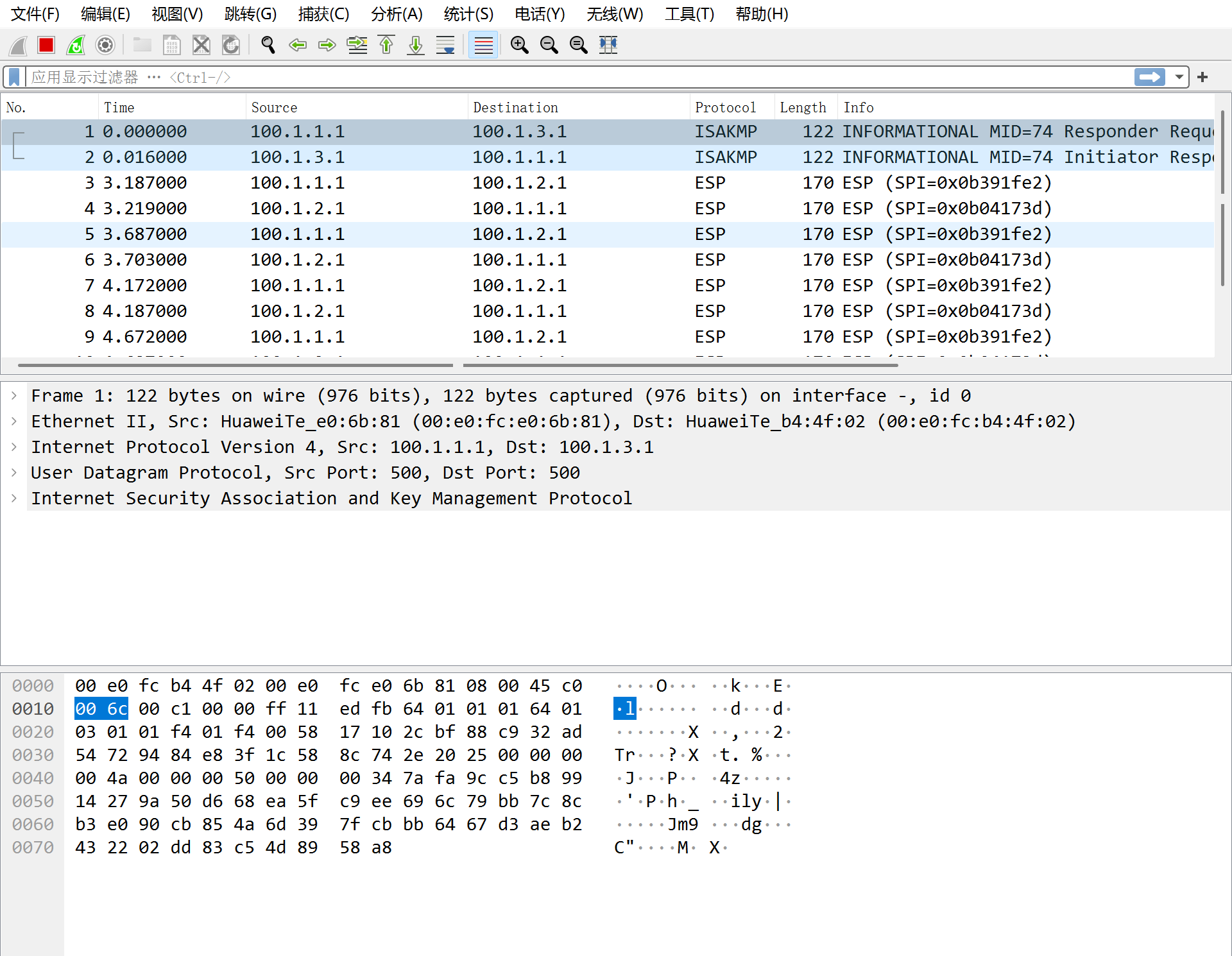Go to the first packet

(386, 45)
